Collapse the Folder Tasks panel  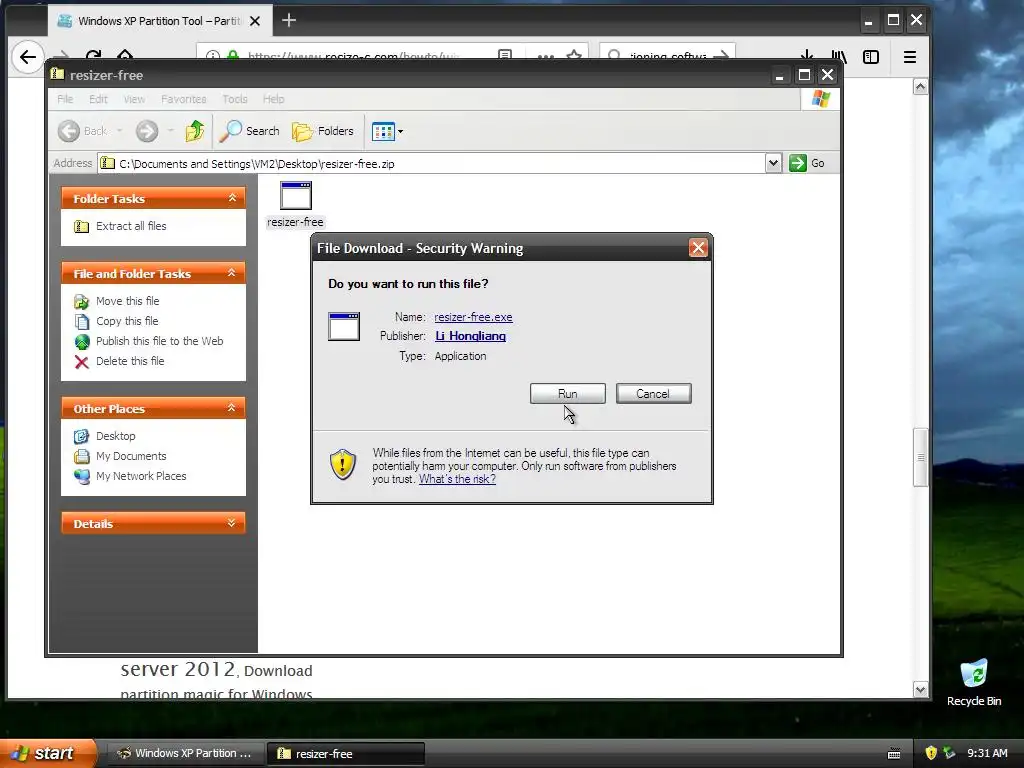click(232, 198)
